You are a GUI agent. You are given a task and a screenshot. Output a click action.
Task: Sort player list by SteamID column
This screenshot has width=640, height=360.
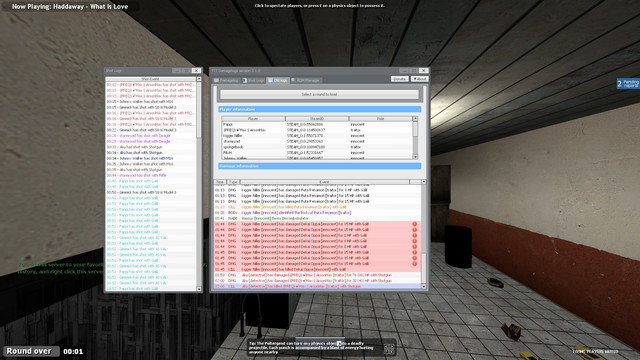coord(317,119)
